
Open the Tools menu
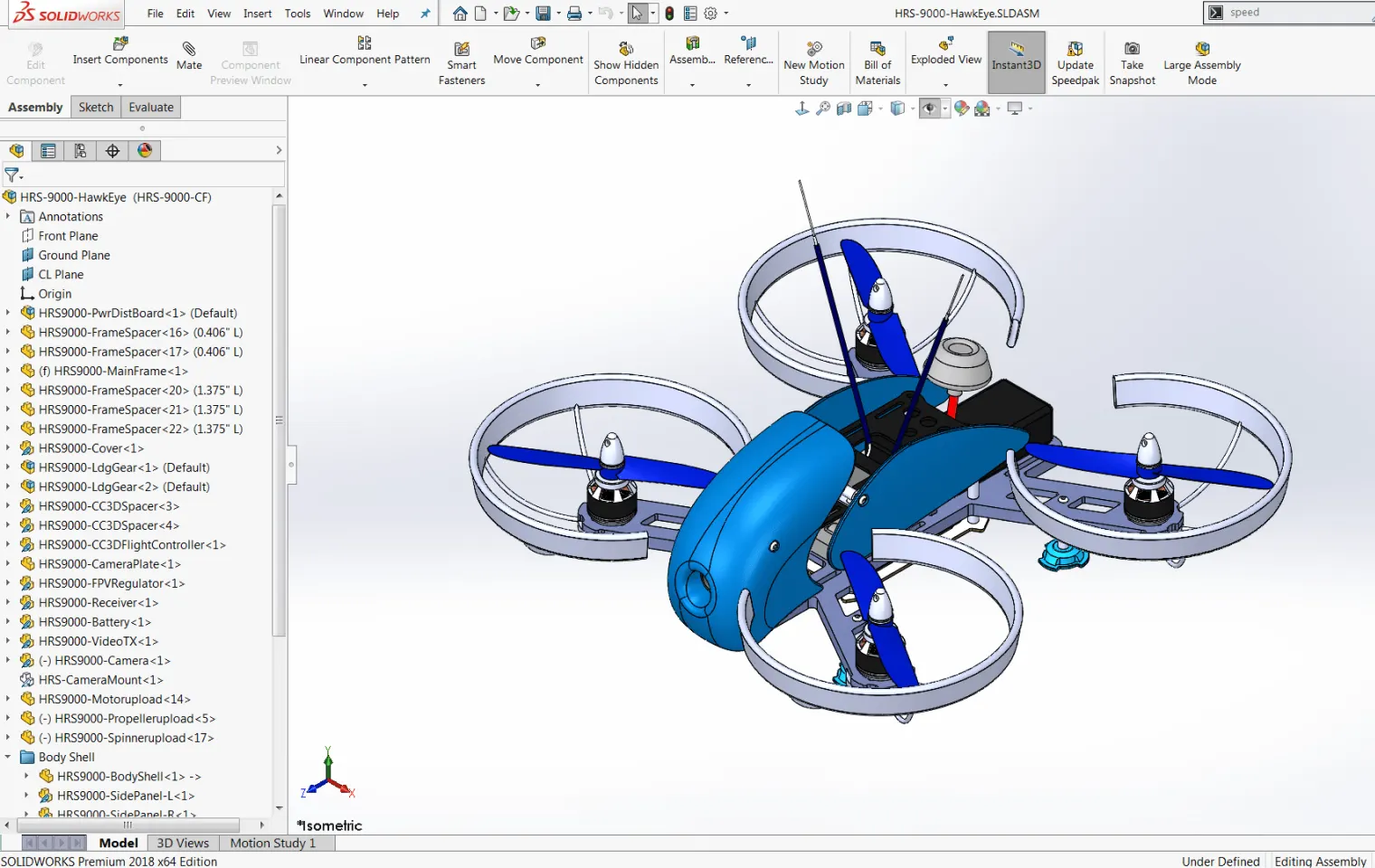click(x=298, y=14)
